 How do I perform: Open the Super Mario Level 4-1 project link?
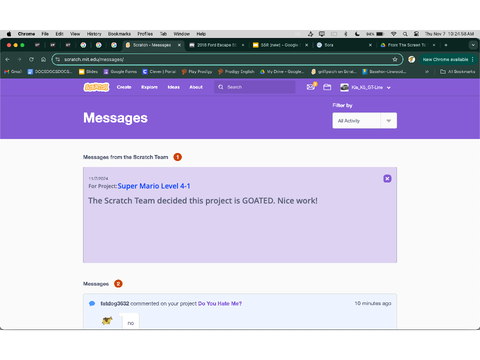[154, 186]
